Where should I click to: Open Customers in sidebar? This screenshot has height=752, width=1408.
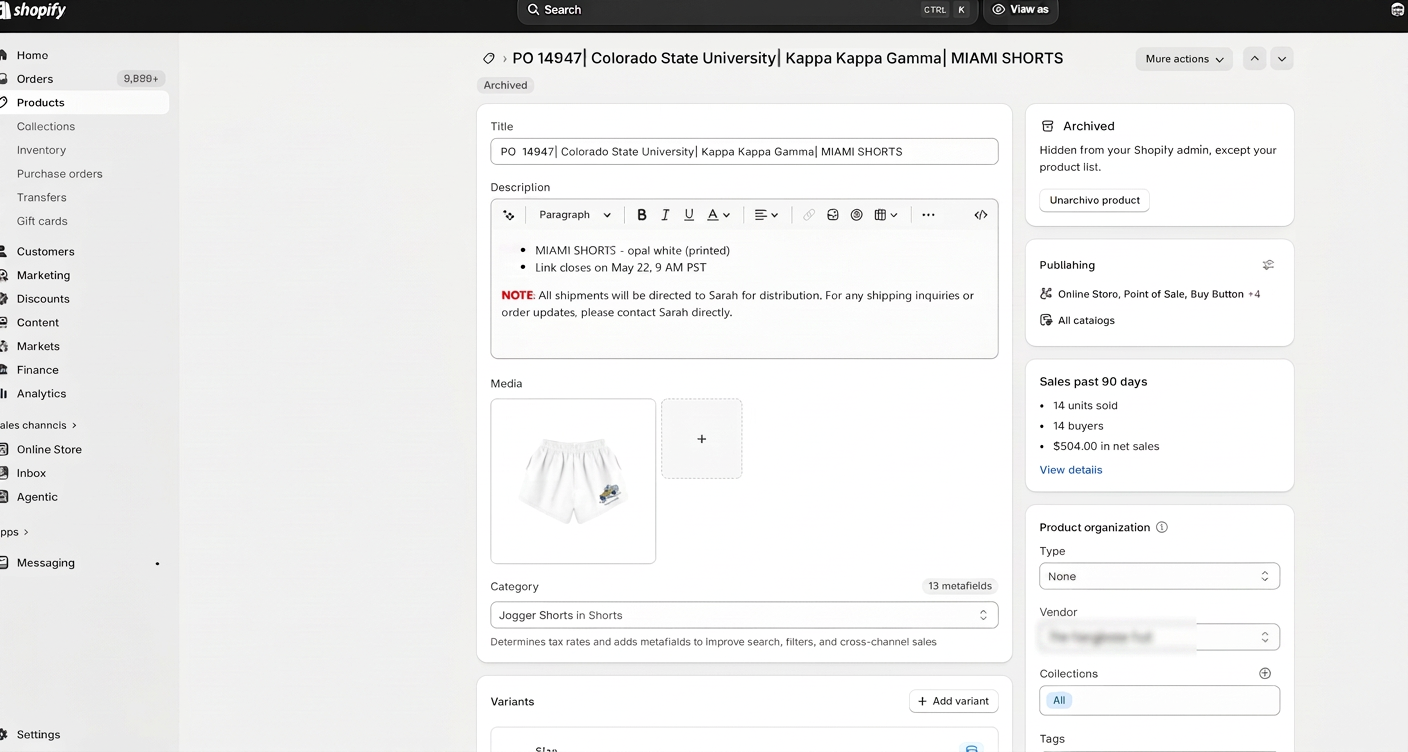[45, 252]
